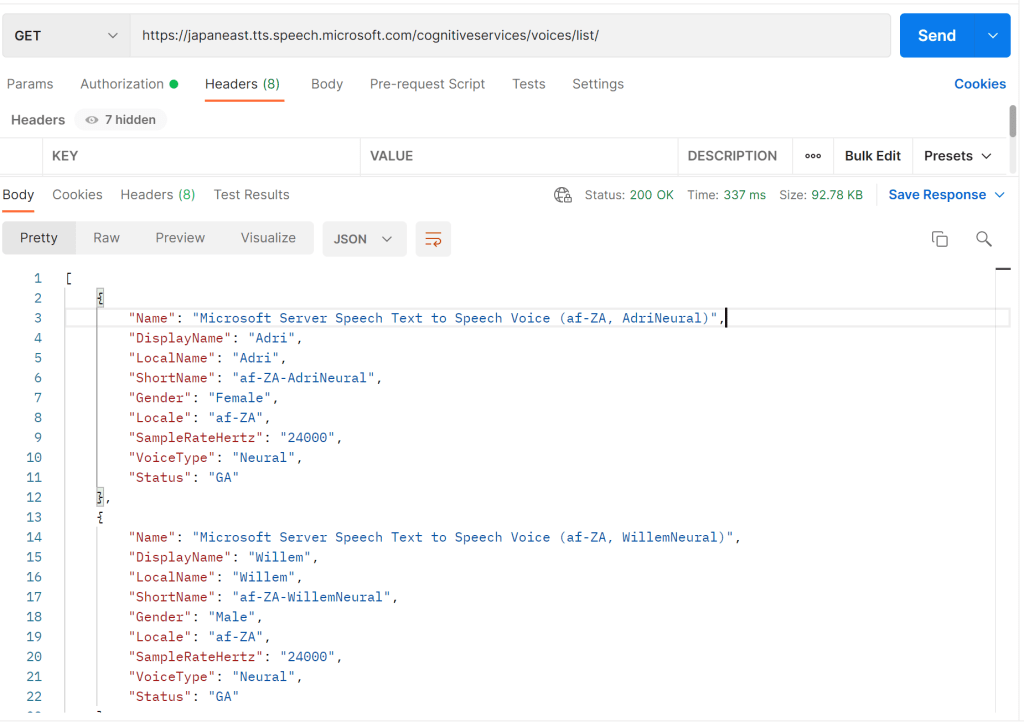Click the Bulk Edit button
The height and width of the screenshot is (722, 1024).
(872, 156)
